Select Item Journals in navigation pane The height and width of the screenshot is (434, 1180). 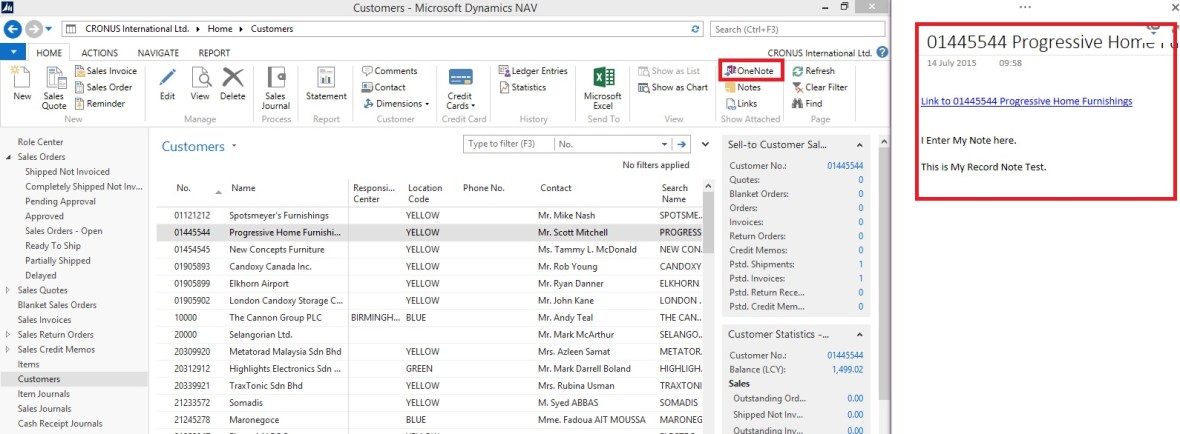coord(45,394)
